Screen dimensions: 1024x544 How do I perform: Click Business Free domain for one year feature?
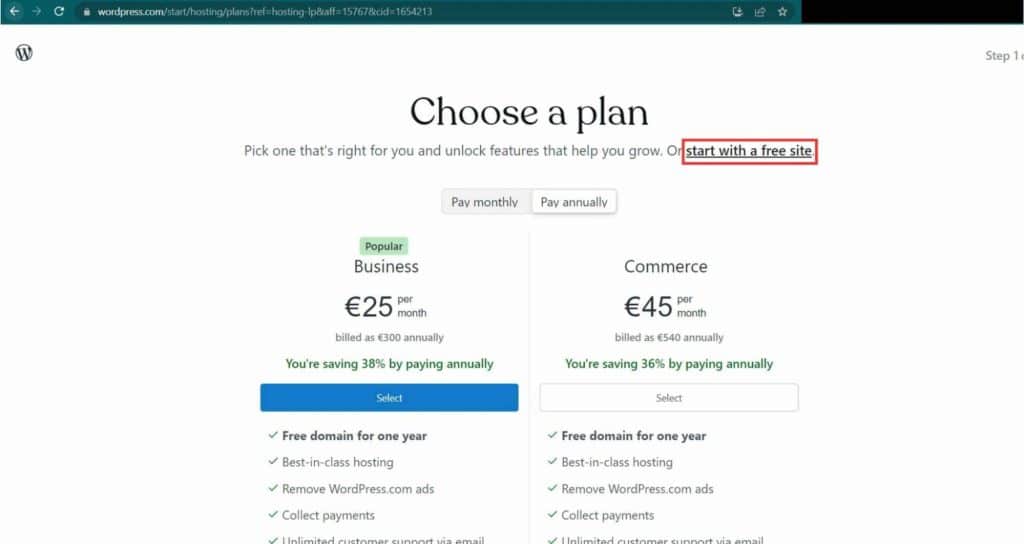pyautogui.click(x=354, y=436)
